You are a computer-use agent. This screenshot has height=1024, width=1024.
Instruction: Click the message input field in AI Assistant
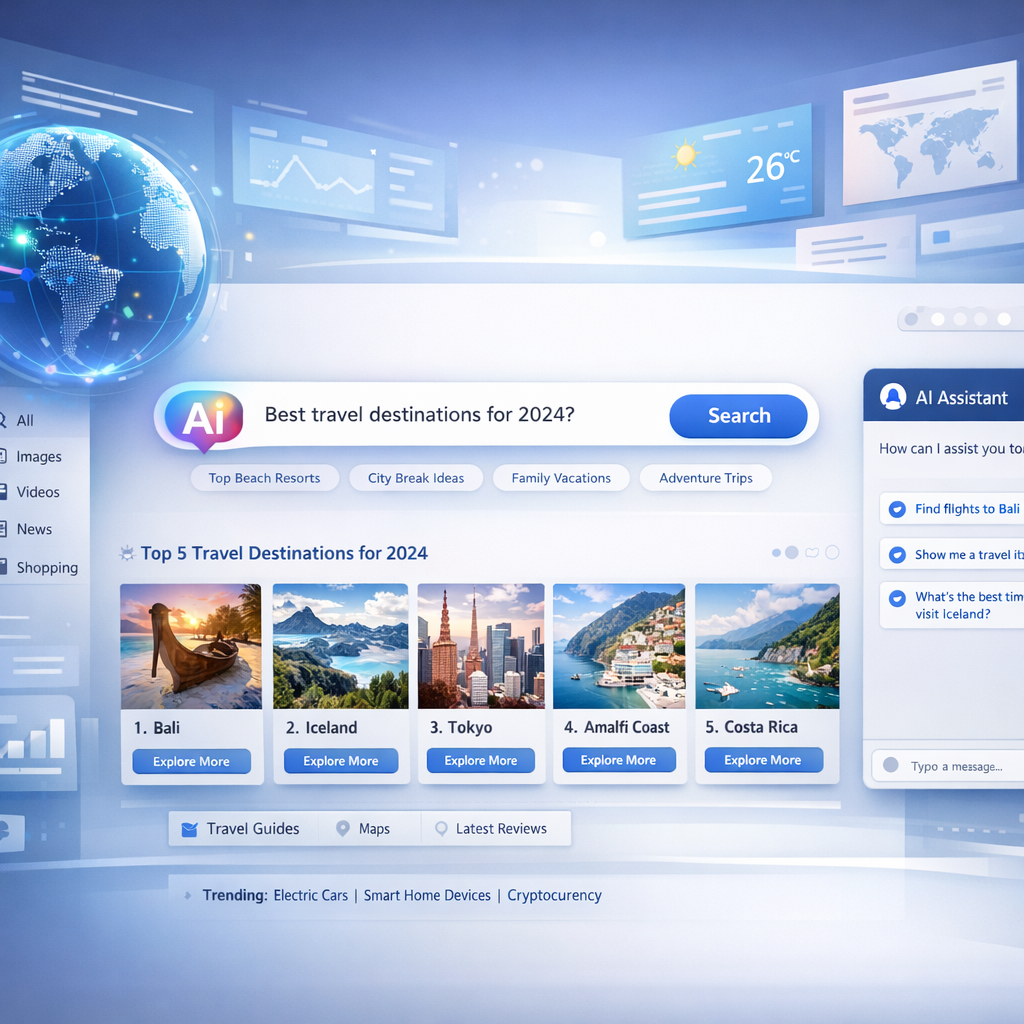pos(960,766)
